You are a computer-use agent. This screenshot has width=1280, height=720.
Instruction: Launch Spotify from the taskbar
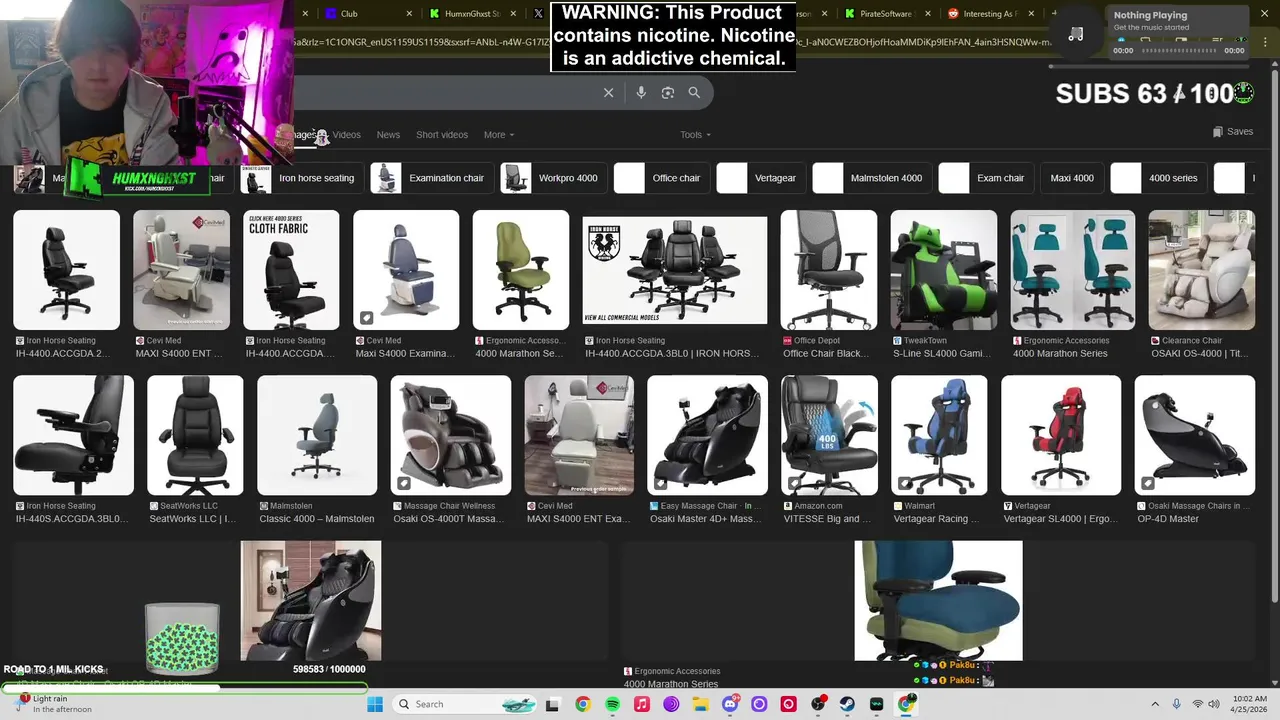pyautogui.click(x=612, y=704)
